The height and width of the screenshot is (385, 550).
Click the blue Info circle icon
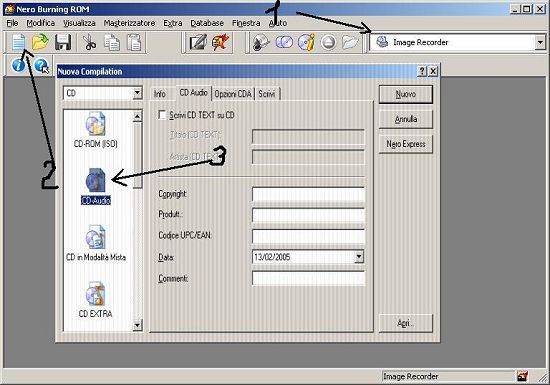pyautogui.click(x=18, y=65)
